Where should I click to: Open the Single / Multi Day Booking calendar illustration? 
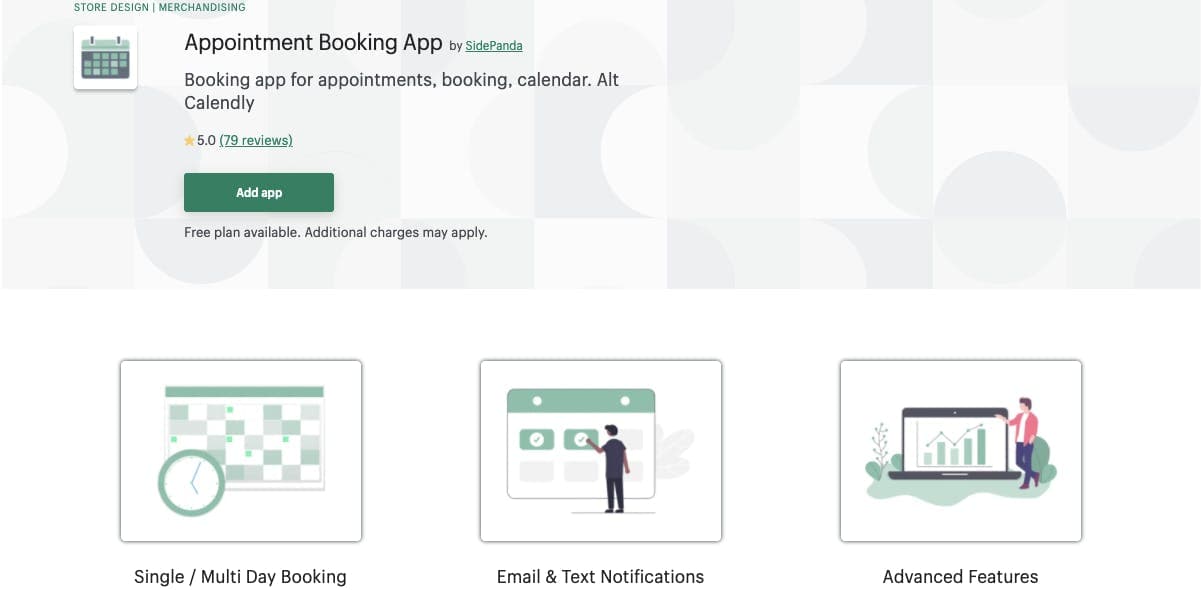pos(240,449)
